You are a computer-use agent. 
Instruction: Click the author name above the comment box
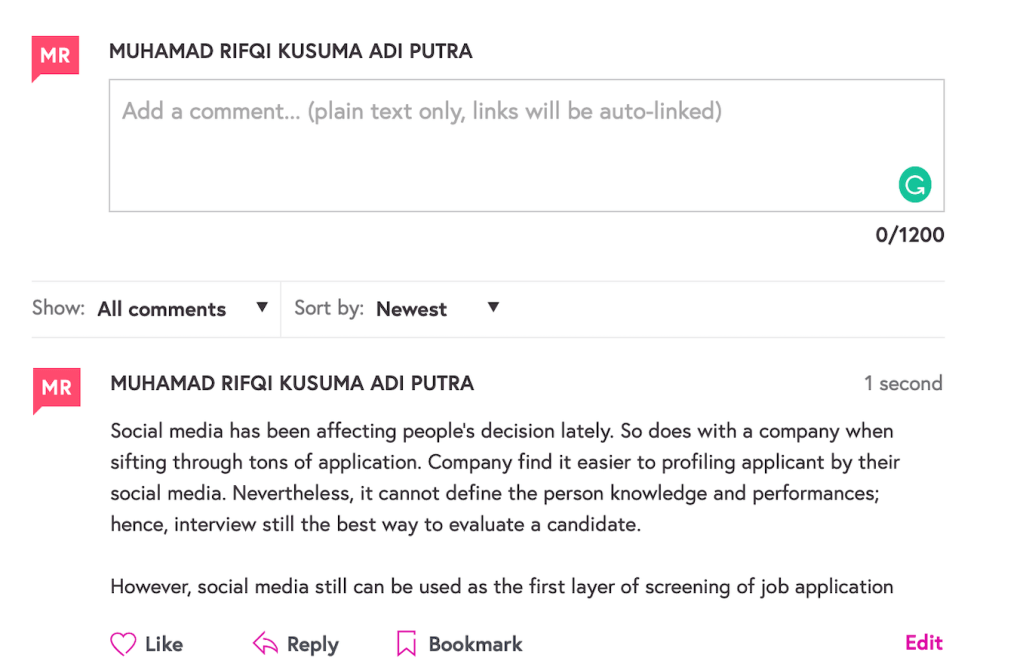pyautogui.click(x=290, y=51)
